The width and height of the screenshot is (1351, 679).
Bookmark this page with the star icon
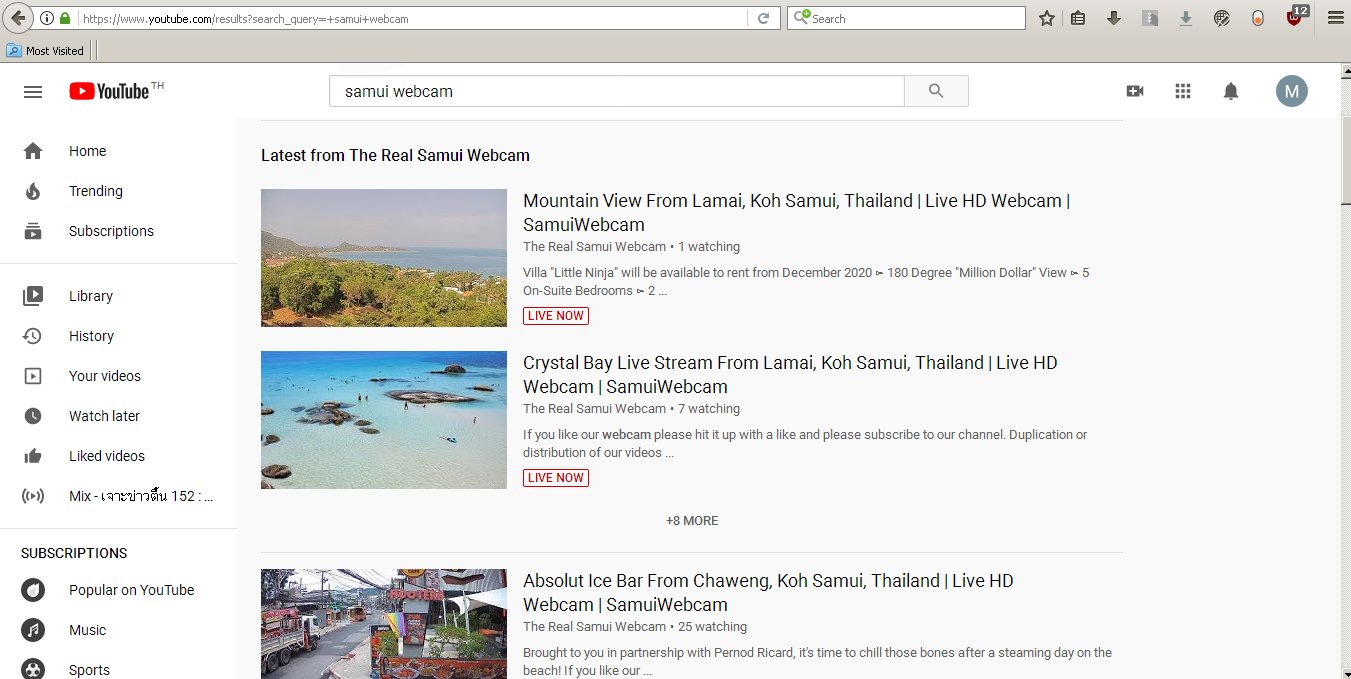(x=1047, y=18)
